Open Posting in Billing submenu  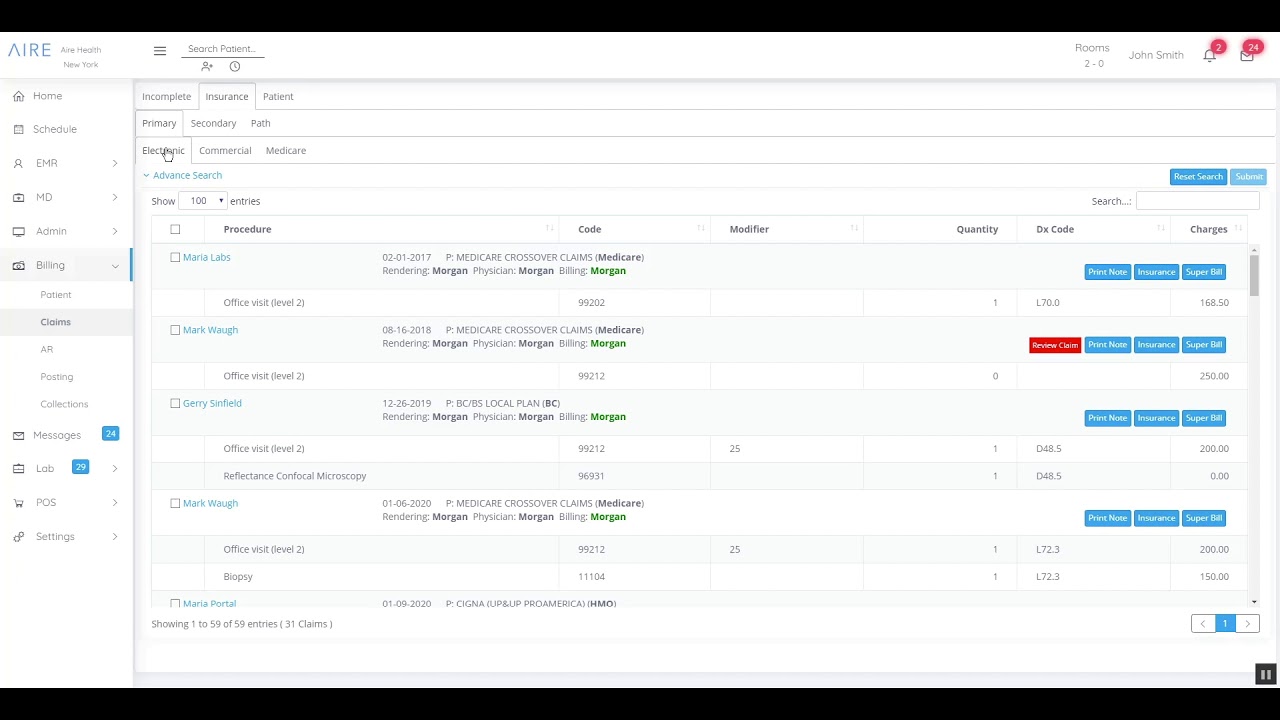57,376
